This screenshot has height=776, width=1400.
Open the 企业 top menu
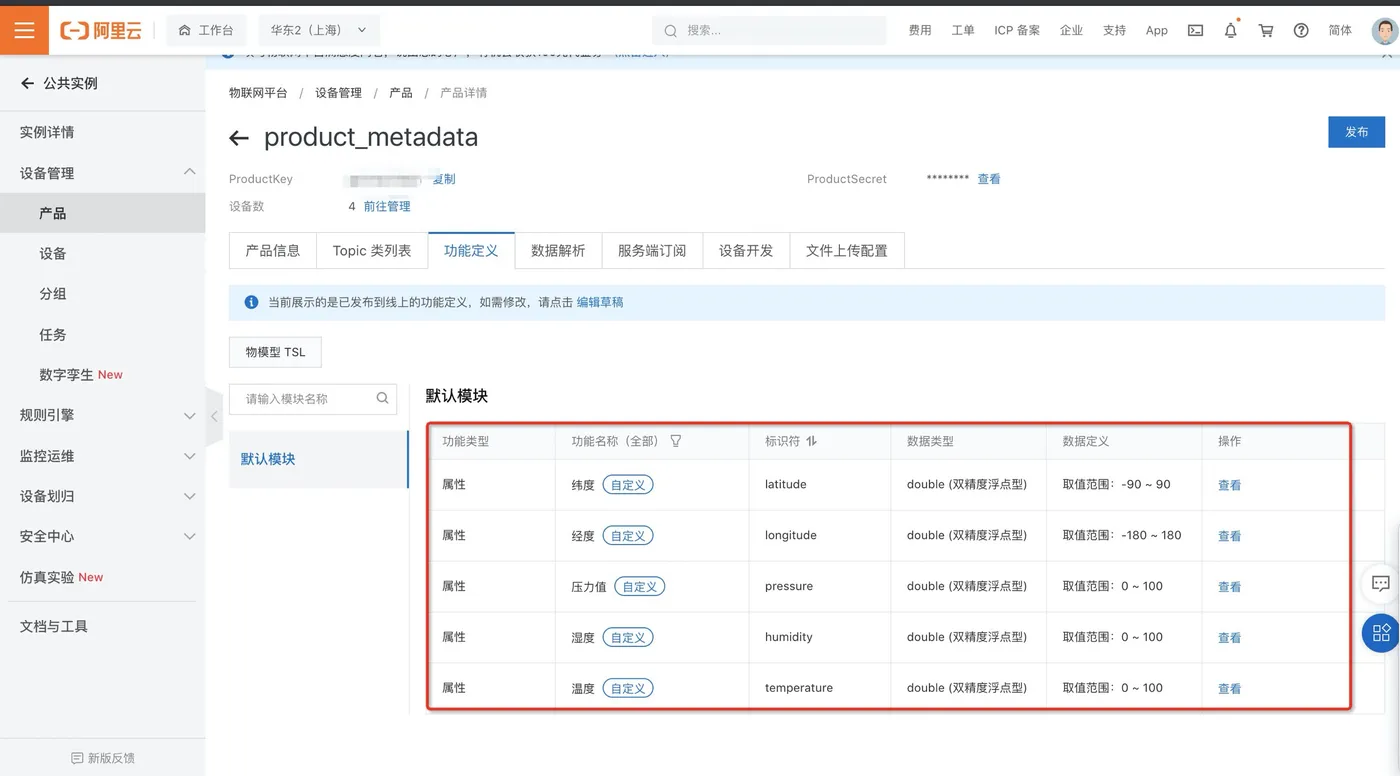(1071, 31)
